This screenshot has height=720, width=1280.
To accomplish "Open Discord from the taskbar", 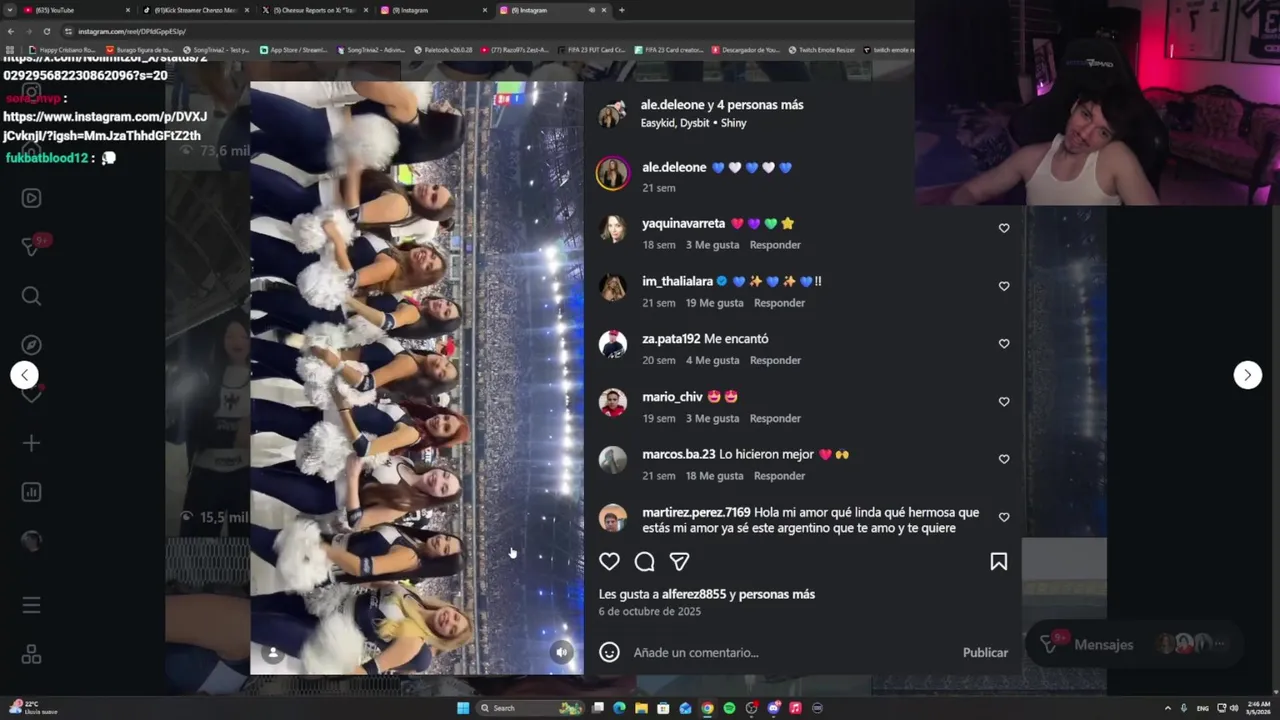I will pyautogui.click(x=773, y=708).
